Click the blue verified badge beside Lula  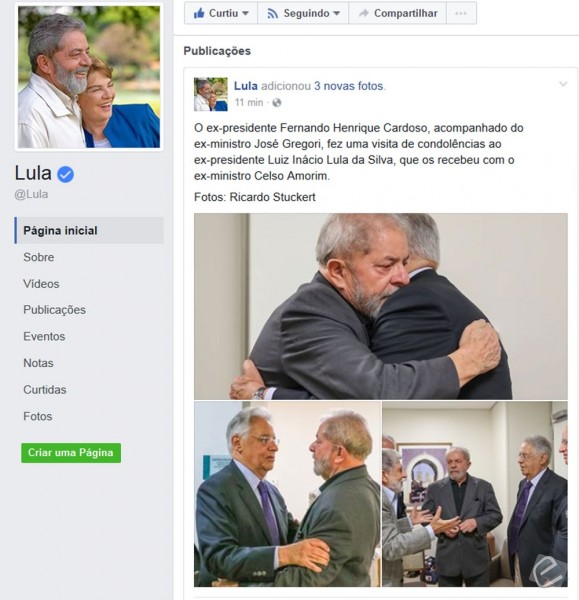click(65, 174)
